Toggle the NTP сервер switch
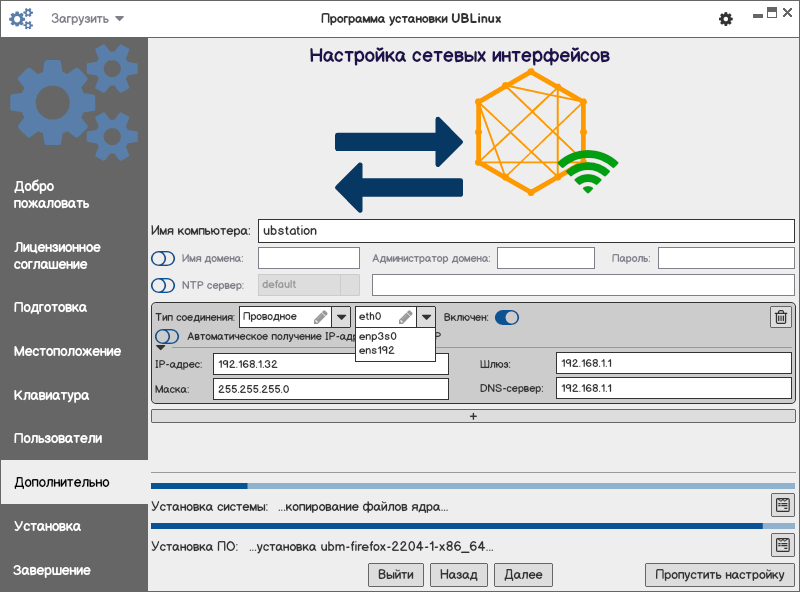The image size is (800, 592). pyautogui.click(x=163, y=285)
